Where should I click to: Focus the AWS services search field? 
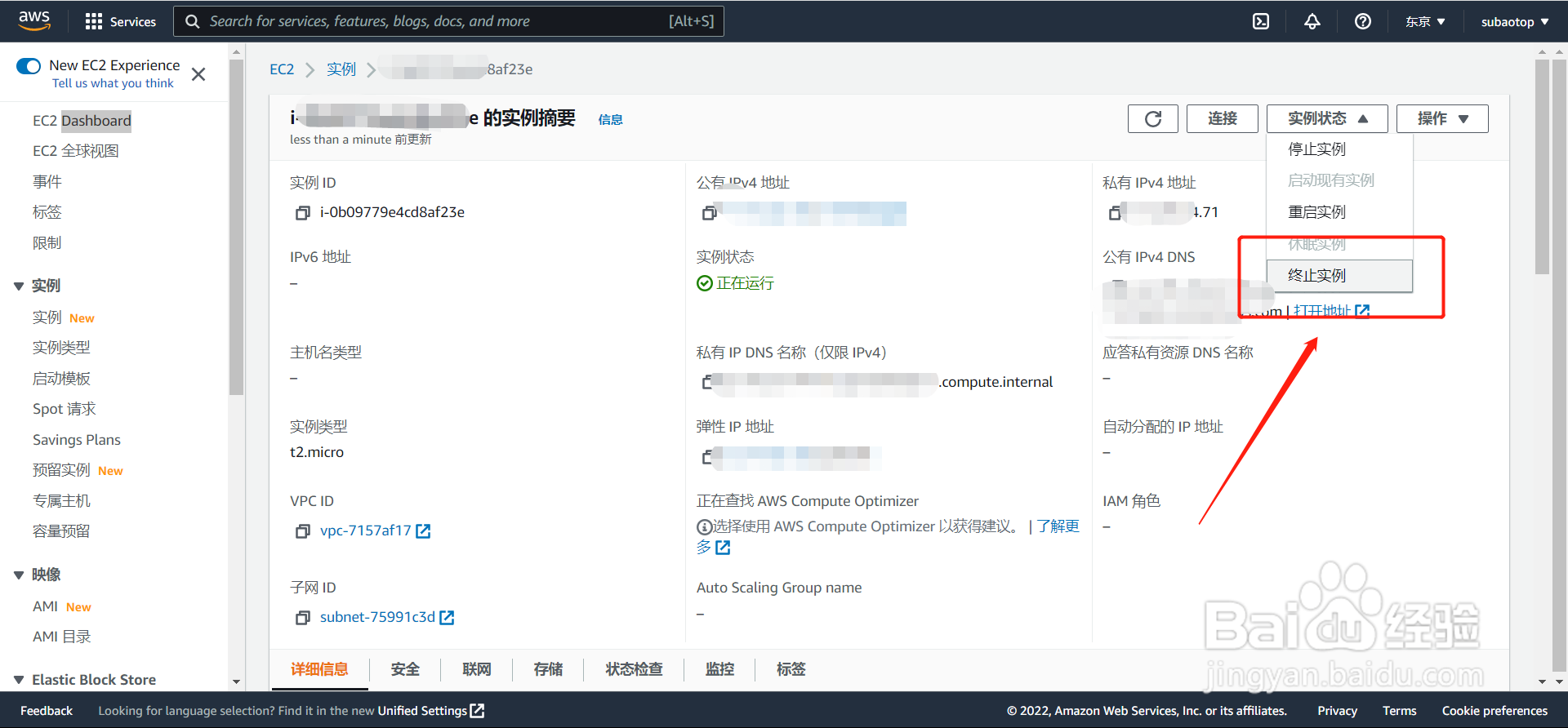(448, 21)
